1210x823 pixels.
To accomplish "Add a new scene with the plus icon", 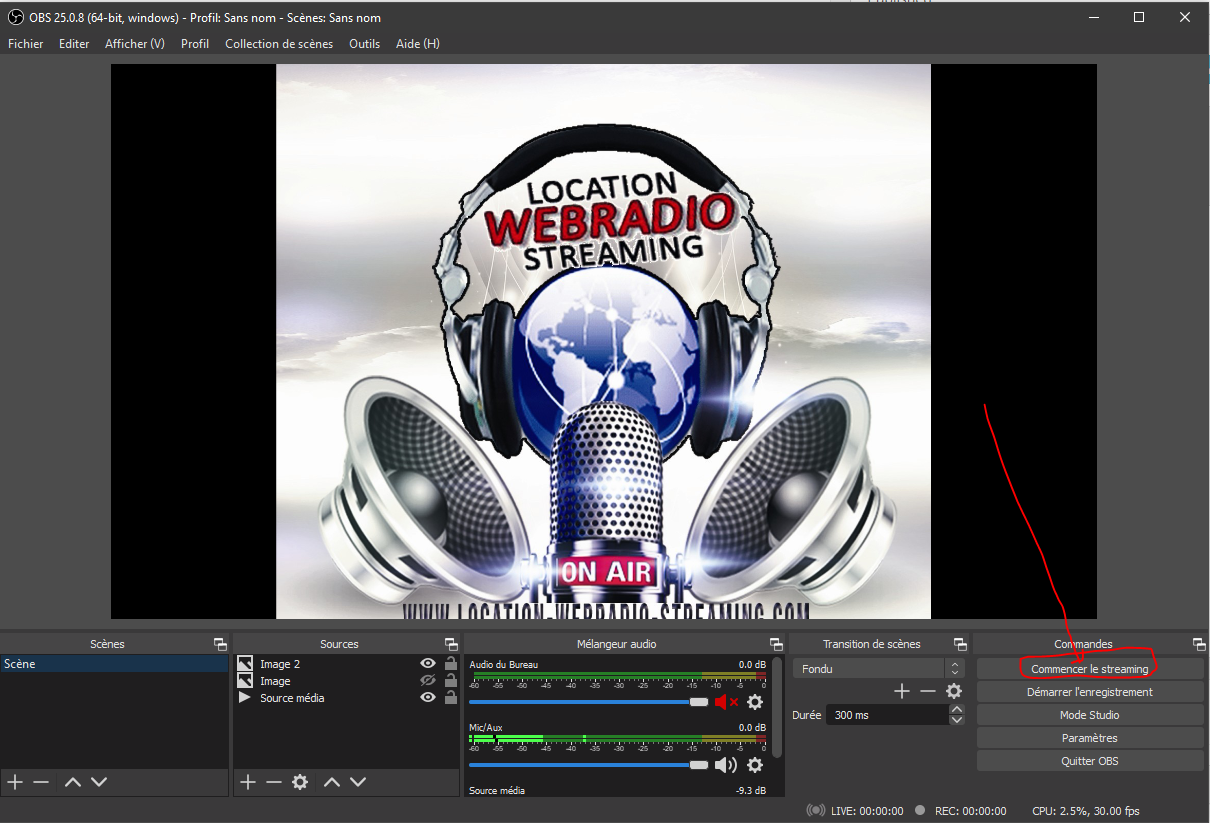I will click(x=15, y=782).
